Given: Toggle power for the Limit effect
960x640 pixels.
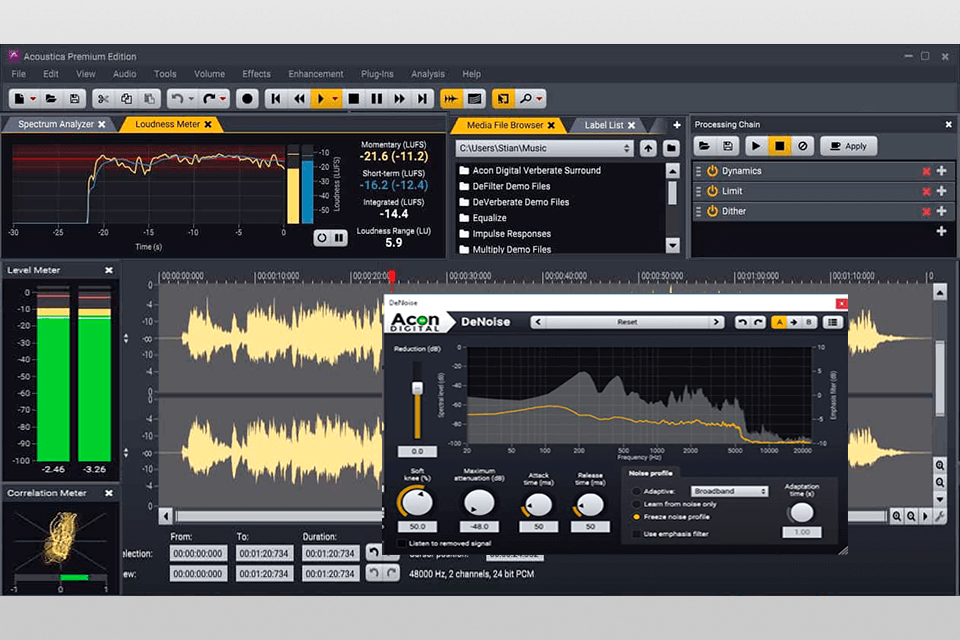Looking at the screenshot, I should click(712, 191).
